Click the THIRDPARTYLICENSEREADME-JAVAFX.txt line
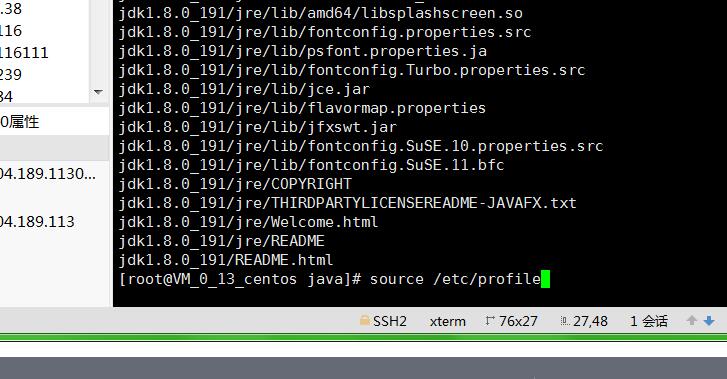The width and height of the screenshot is (727, 379). [x=348, y=203]
